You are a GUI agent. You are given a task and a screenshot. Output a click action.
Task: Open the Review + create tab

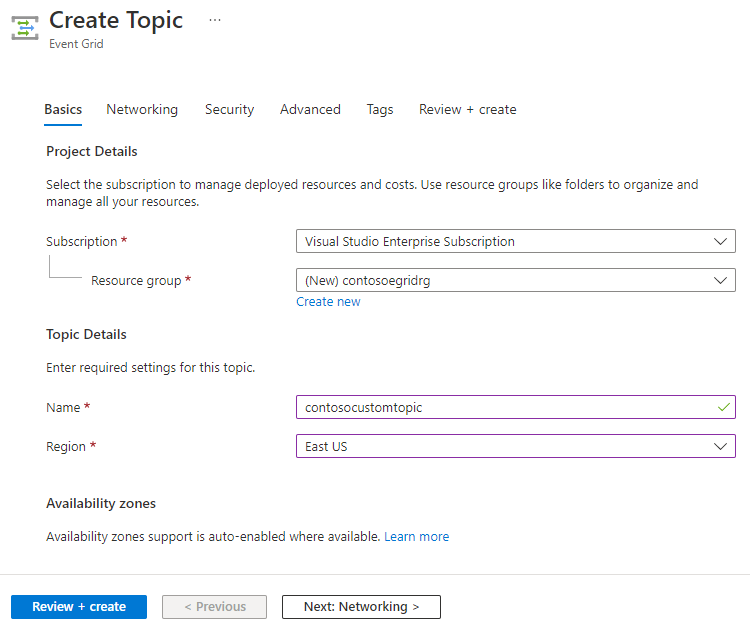pyautogui.click(x=467, y=109)
